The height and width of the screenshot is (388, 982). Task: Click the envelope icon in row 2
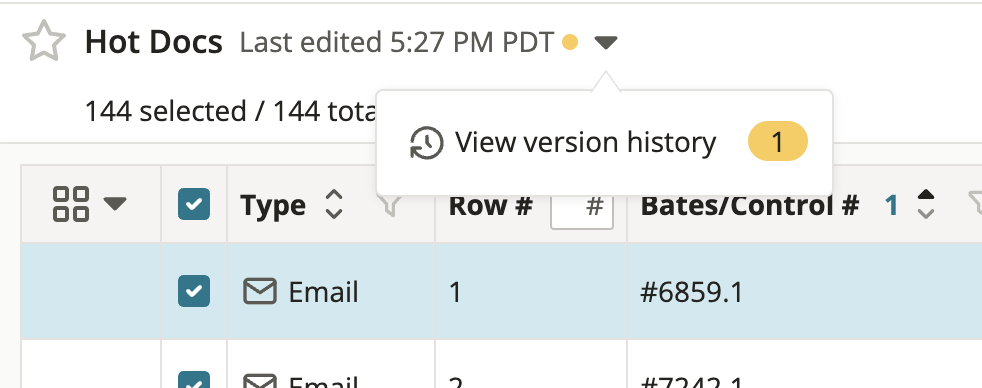tap(260, 380)
